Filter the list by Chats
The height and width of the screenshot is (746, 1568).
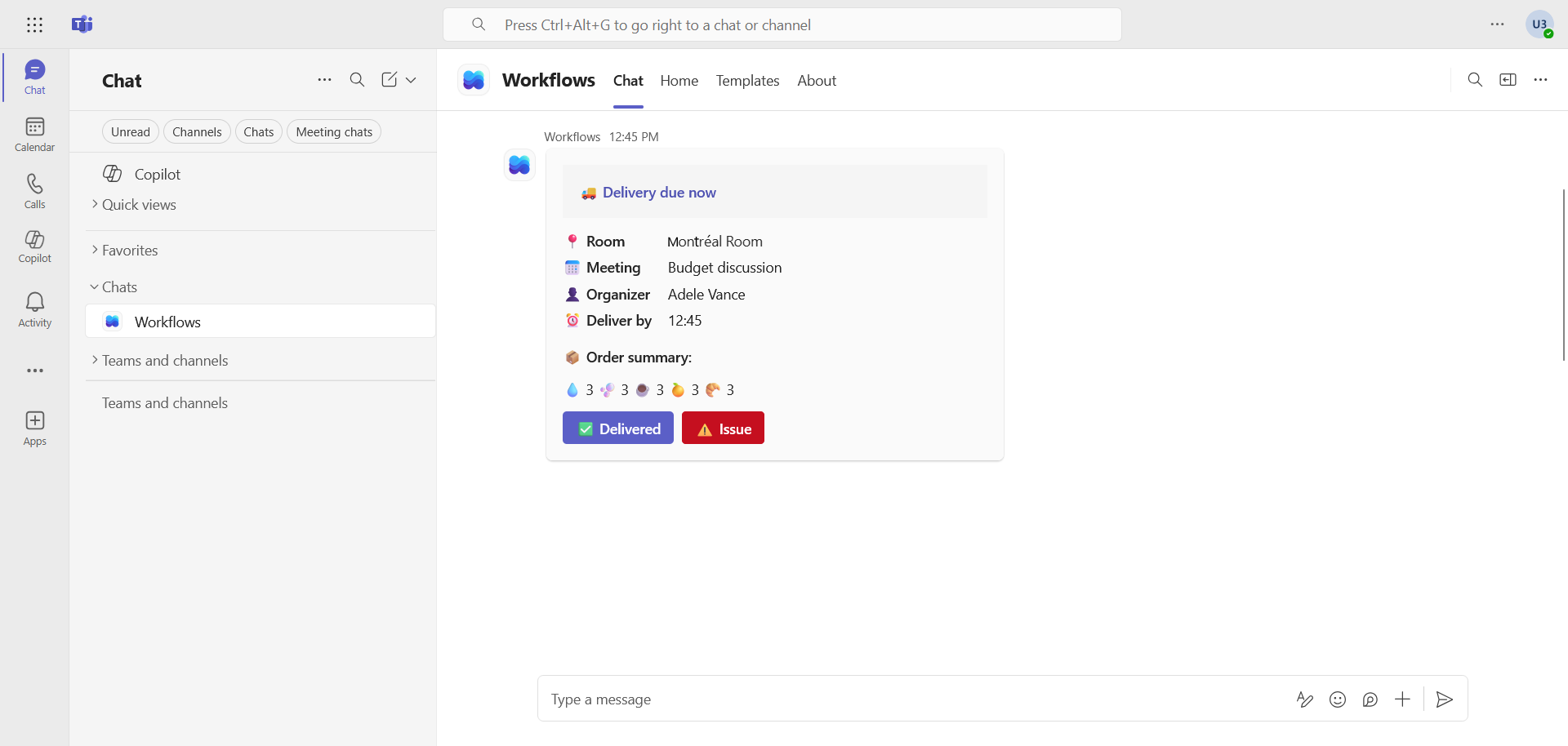pyautogui.click(x=259, y=132)
